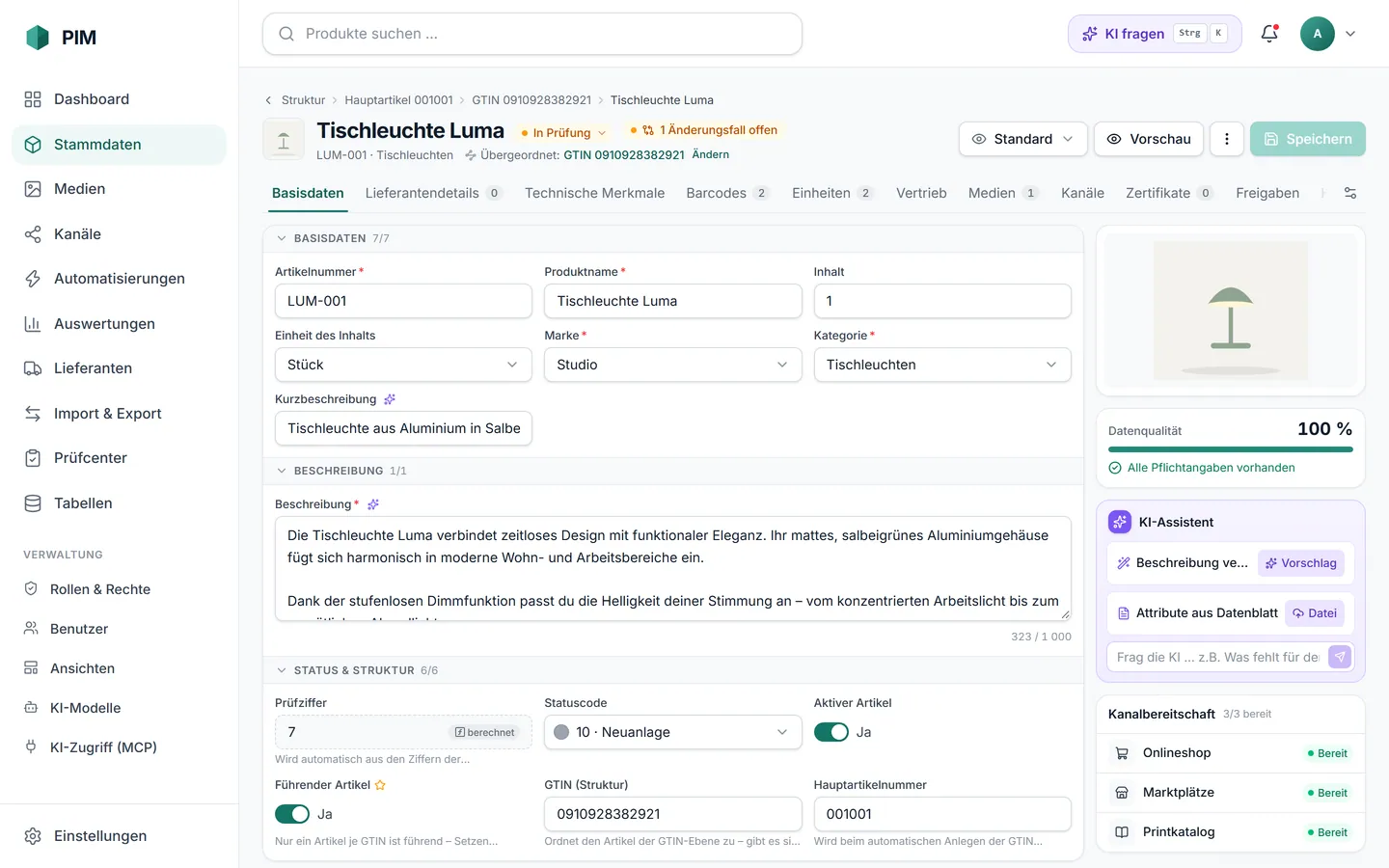Click AI sparkle icon next to Kurzbeschreibung

tap(390, 399)
